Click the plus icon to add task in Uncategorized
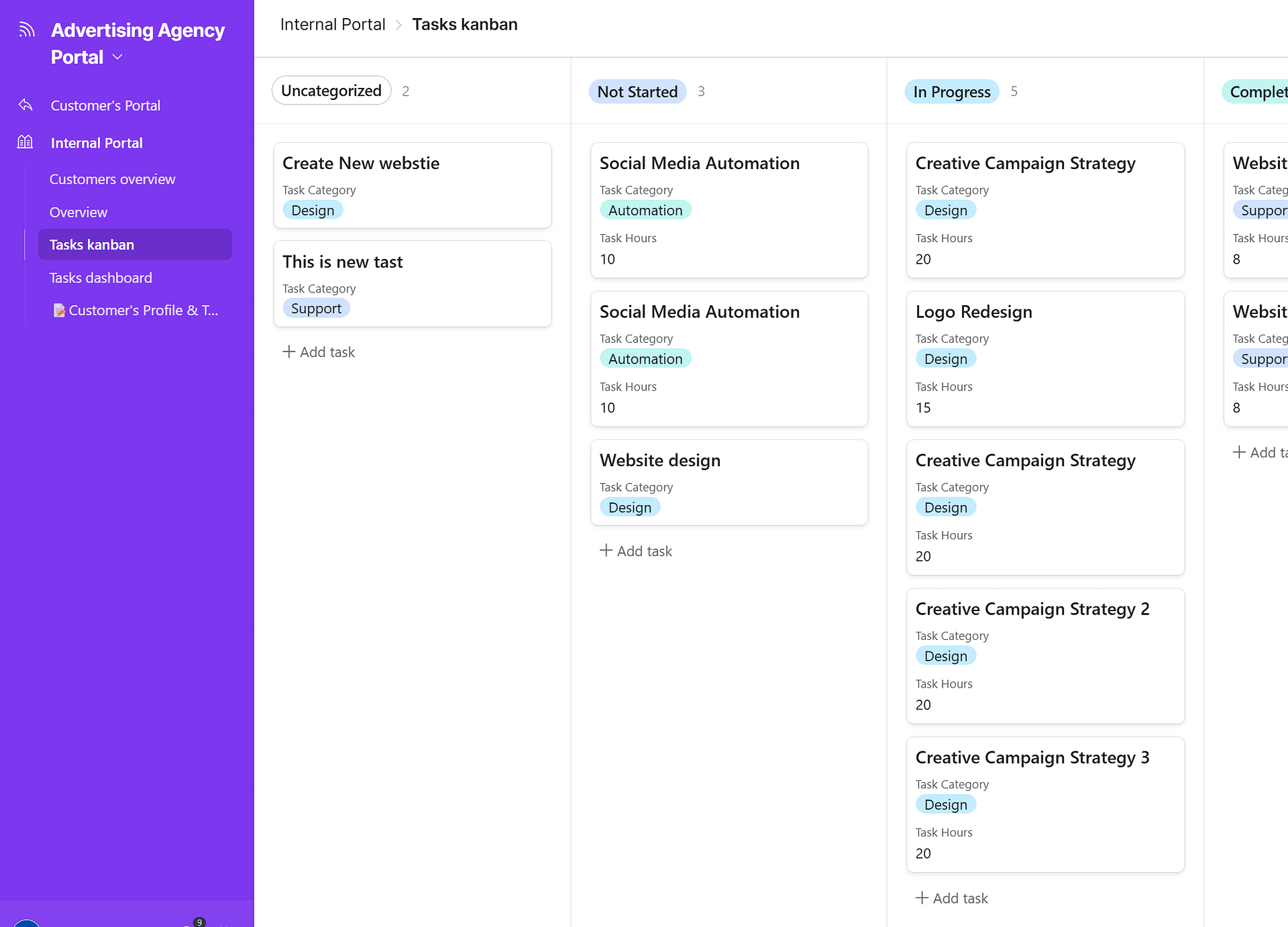This screenshot has height=927, width=1288. pyautogui.click(x=288, y=351)
